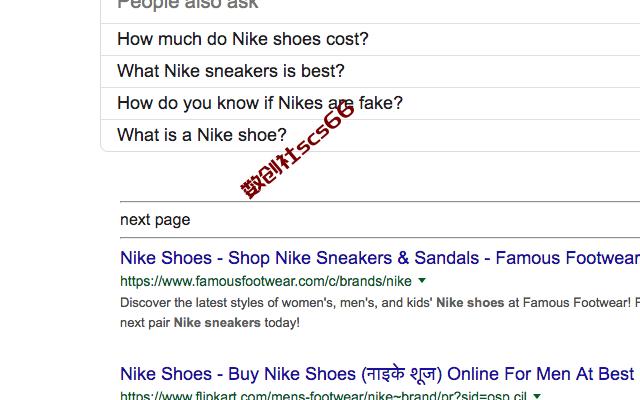Image resolution: width=640 pixels, height=400 pixels.
Task: Expand 'What is a Nike shoe?' question
Action: pyautogui.click(x=370, y=135)
